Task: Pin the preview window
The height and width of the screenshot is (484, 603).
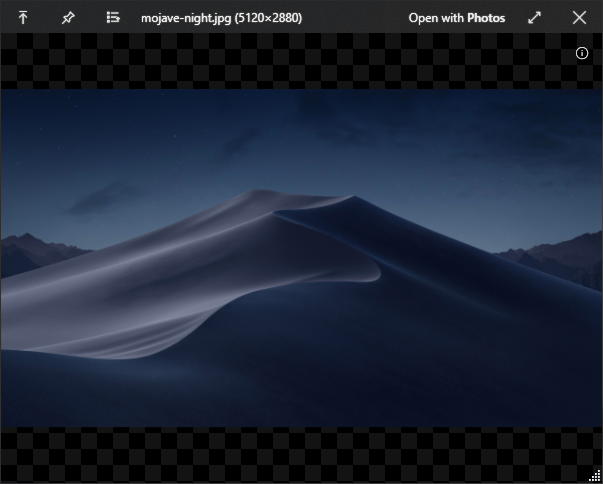Action: point(68,18)
